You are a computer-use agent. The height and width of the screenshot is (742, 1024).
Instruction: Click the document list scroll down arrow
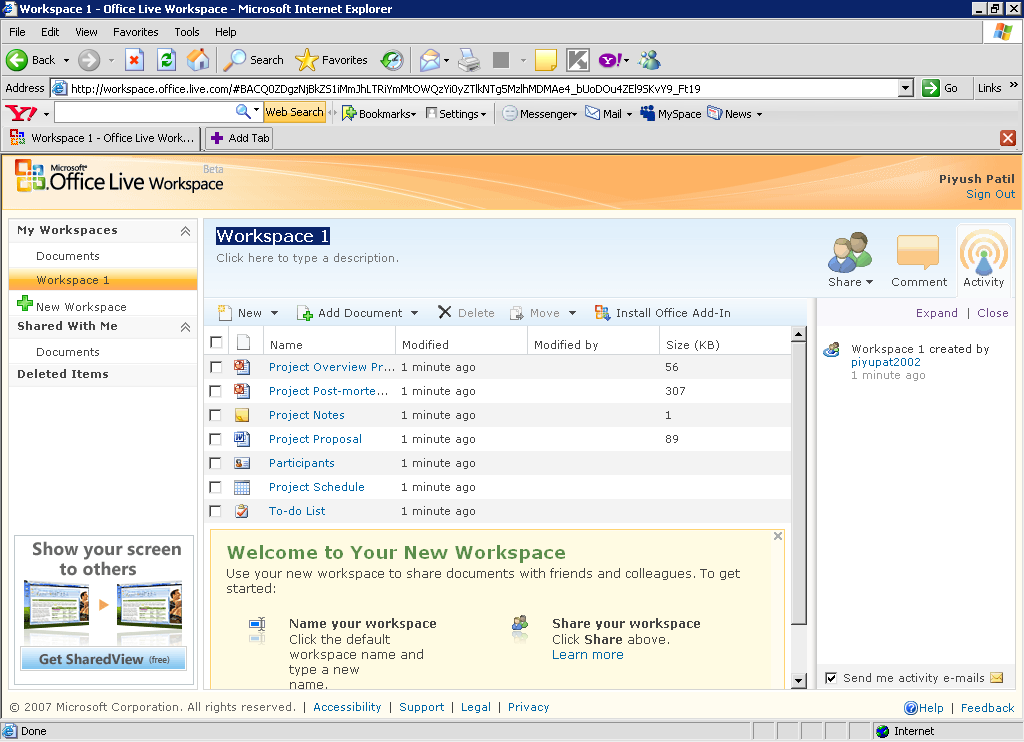[x=799, y=681]
